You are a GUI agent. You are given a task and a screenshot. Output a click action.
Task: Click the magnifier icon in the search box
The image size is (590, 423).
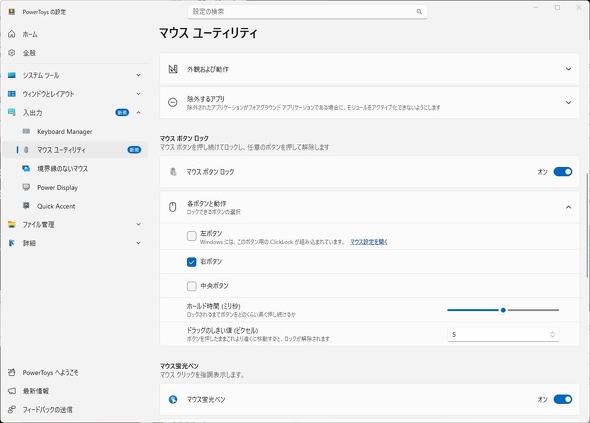point(419,12)
